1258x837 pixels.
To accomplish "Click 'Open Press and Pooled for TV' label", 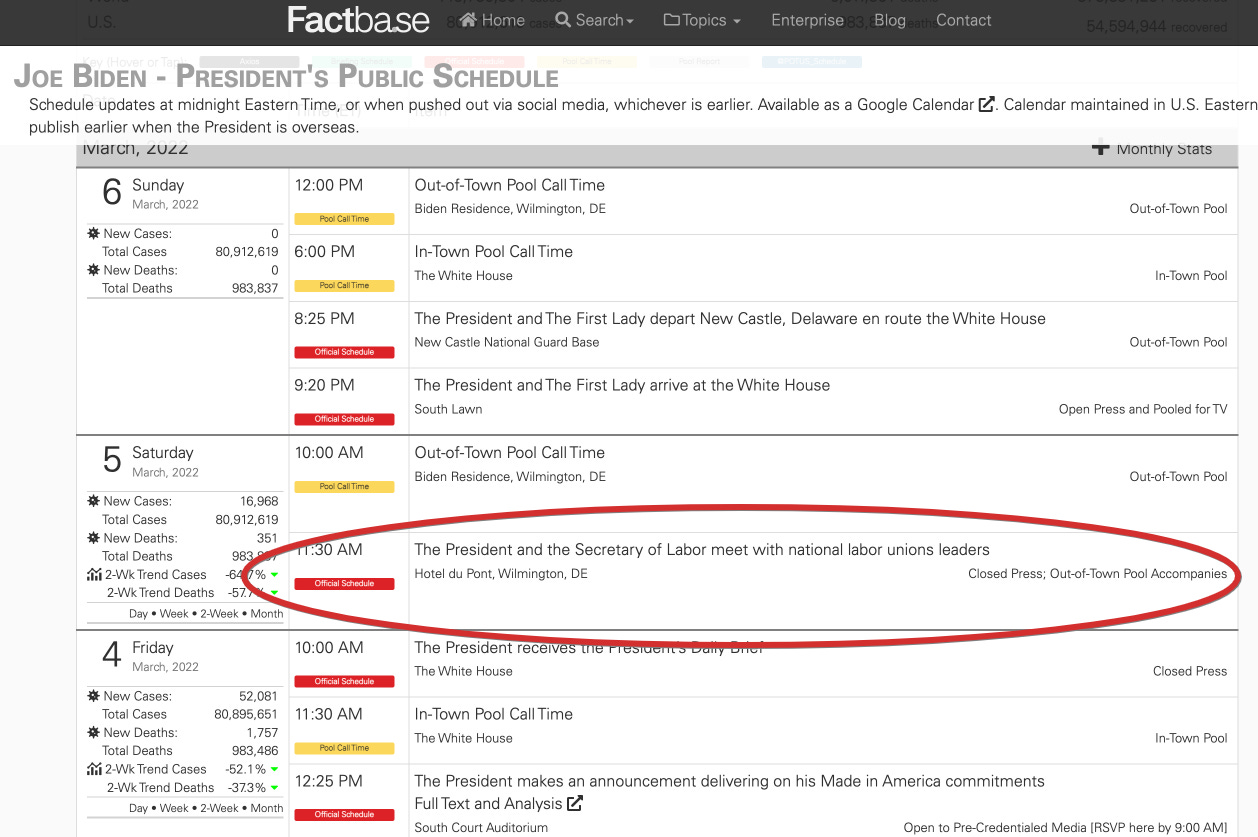I will tap(1143, 409).
